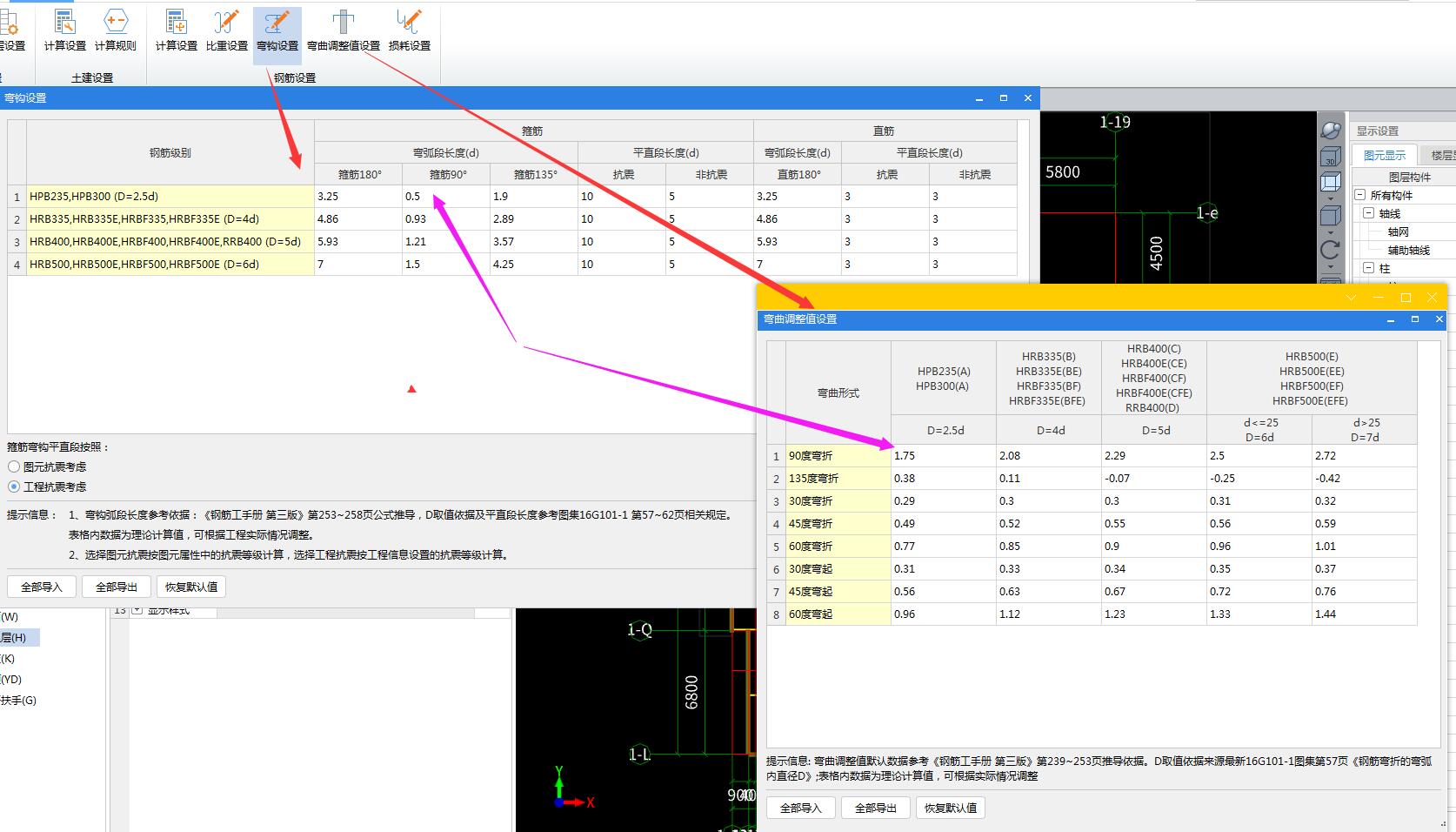Image resolution: width=1456 pixels, height=832 pixels.
Task: Open dropdown arrow below rotate icon
Action: click(x=1331, y=266)
